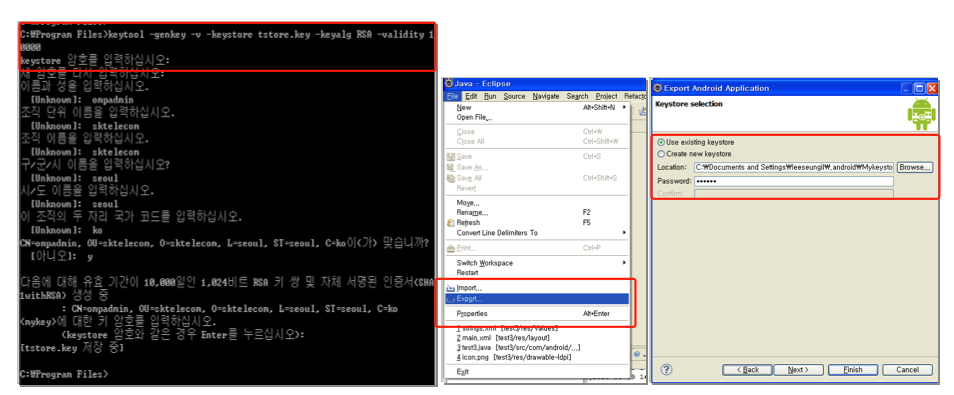Click the keystore Password field
The width and height of the screenshot is (954, 395).
793,181
